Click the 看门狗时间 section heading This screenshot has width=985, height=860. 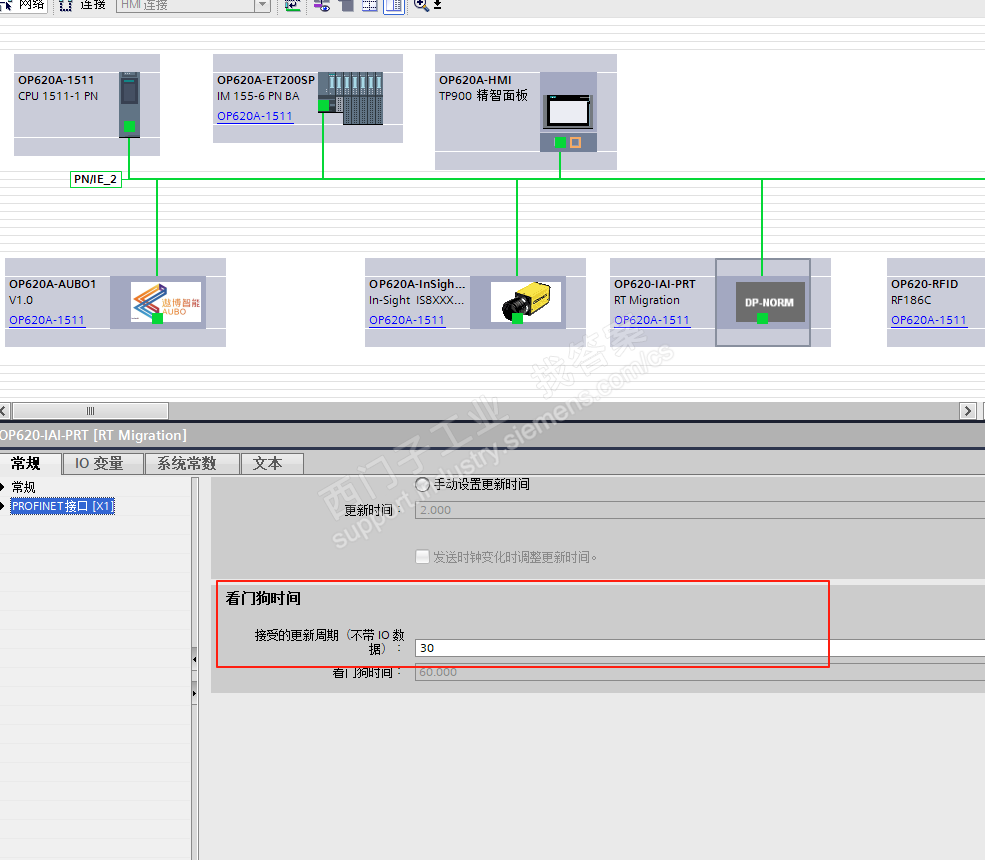pos(263,598)
